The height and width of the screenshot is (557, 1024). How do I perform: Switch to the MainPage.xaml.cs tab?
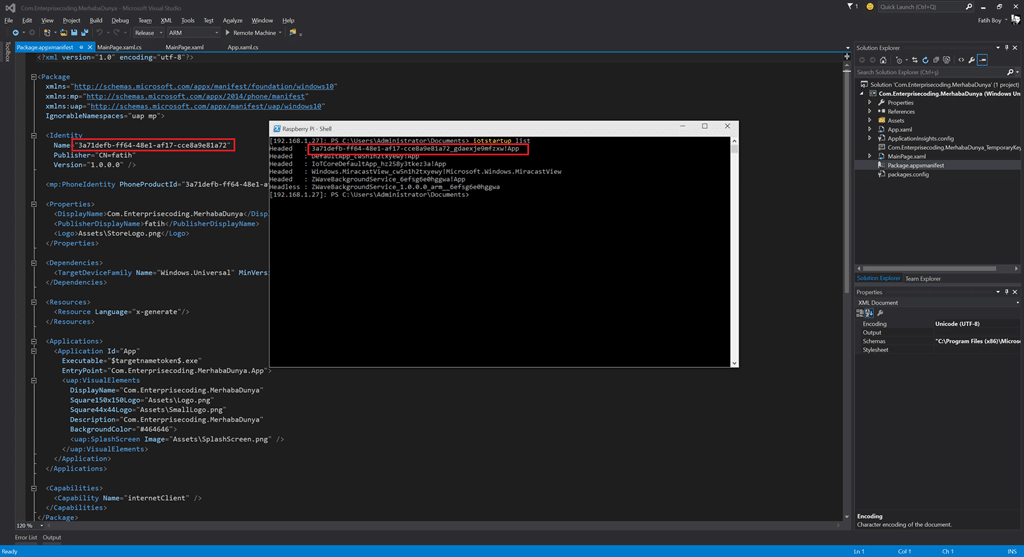click(120, 47)
